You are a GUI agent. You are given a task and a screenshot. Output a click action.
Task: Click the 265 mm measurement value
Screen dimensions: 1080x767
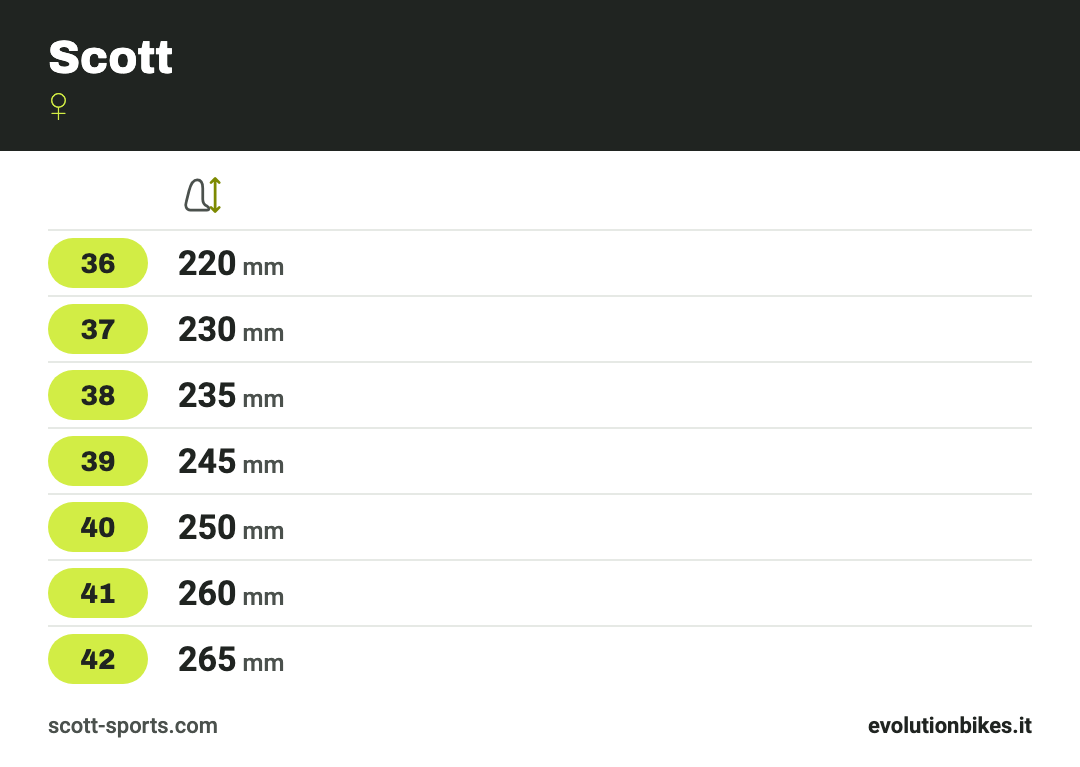click(x=231, y=660)
